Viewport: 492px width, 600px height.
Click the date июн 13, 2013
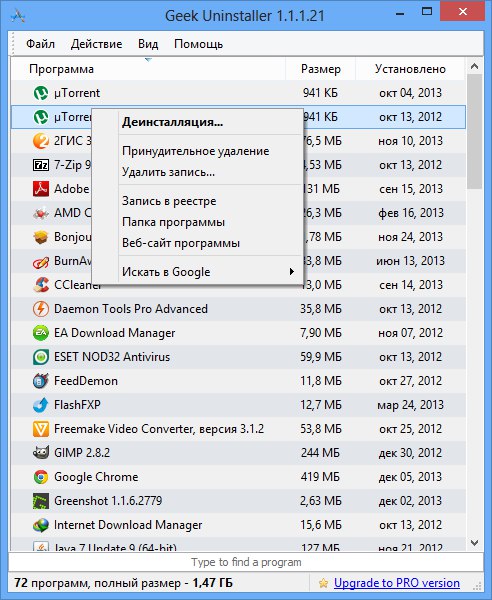tap(410, 261)
